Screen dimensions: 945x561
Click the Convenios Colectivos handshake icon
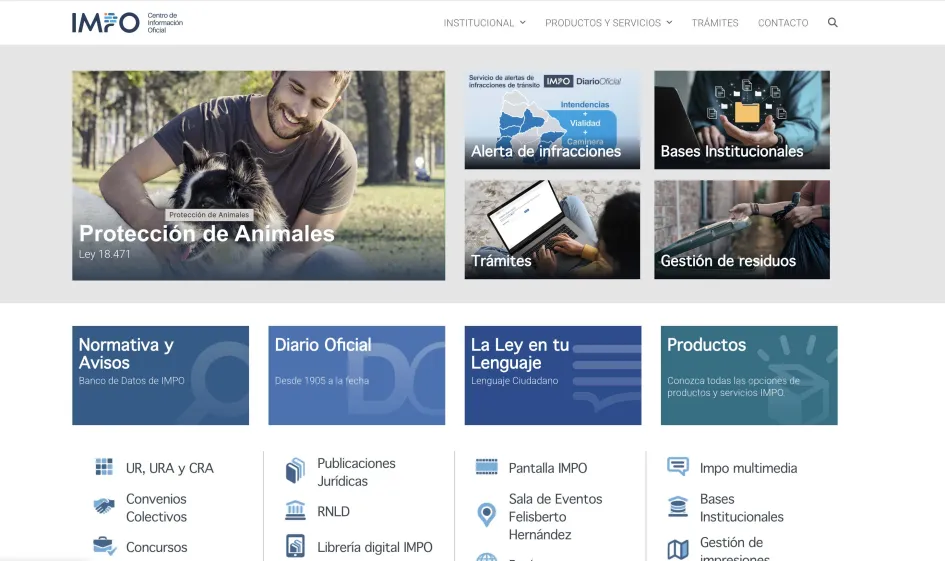point(104,507)
